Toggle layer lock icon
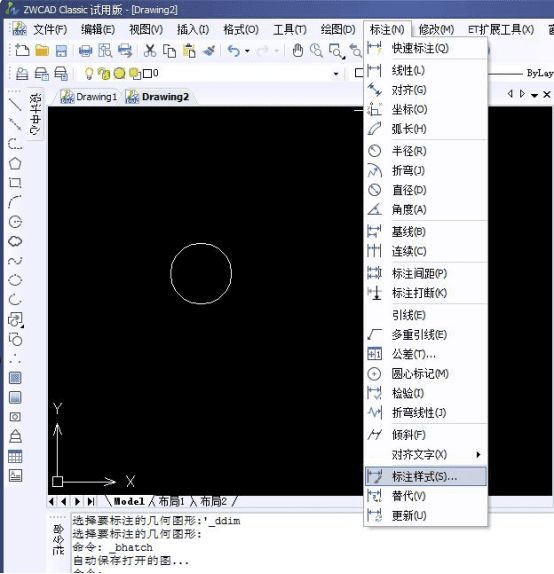The image size is (554, 574). (104, 74)
